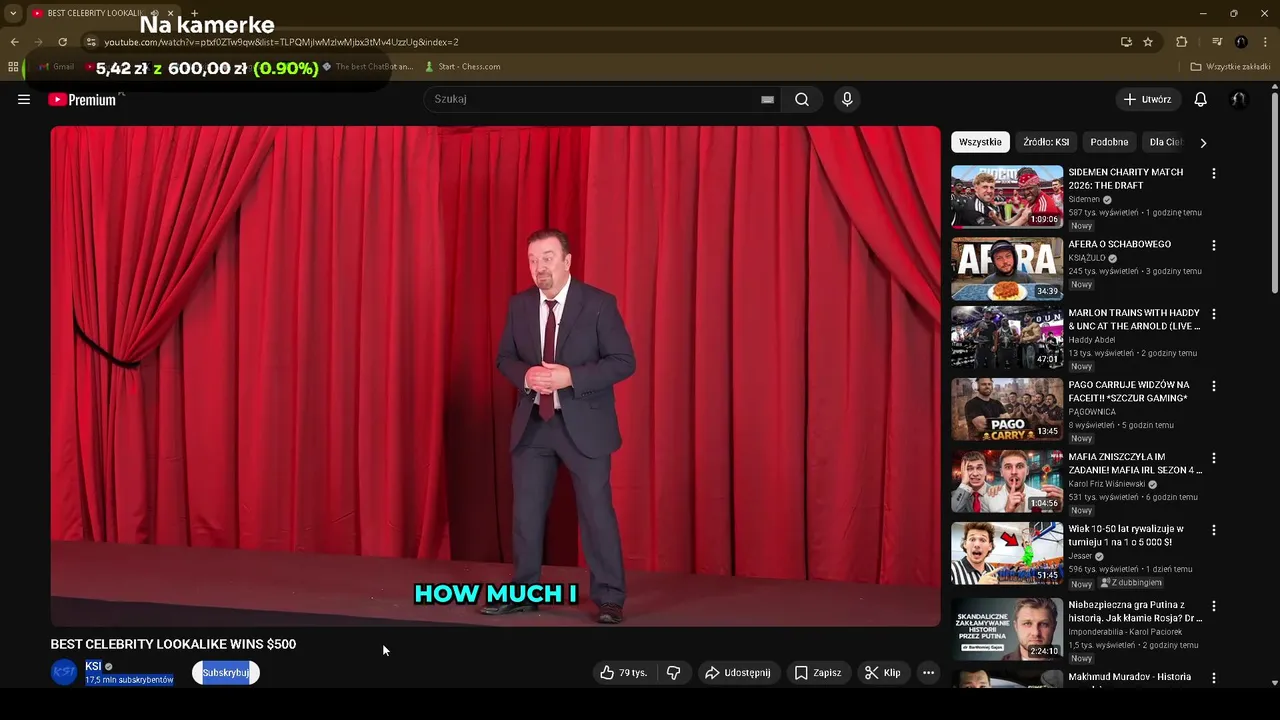Open Wiek 10-50 lat rywalizuje thumbnail
This screenshot has width=1280, height=720.
coord(1007,553)
